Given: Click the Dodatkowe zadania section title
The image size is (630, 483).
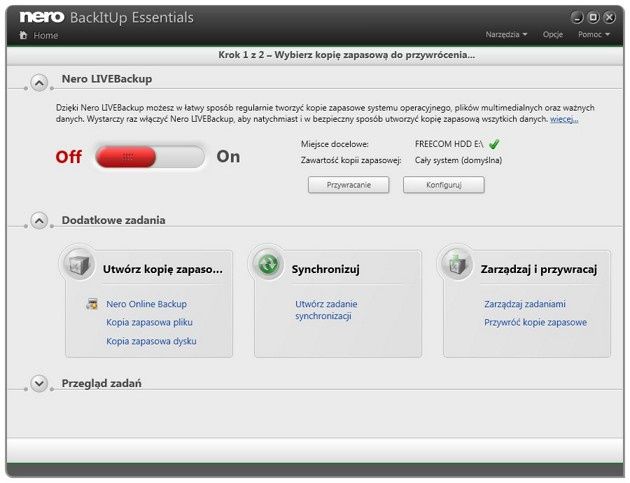Looking at the screenshot, I should click(x=113, y=220).
